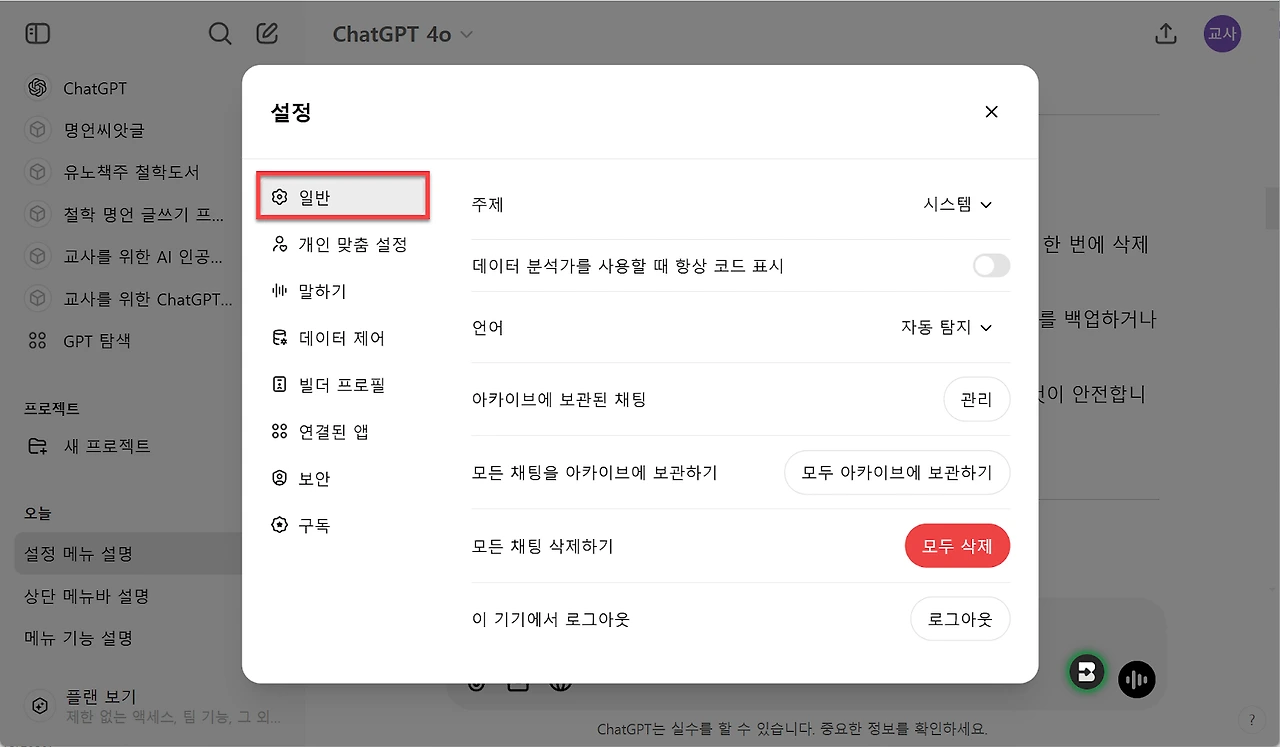Open the 말하기 settings tab
Image resolution: width=1280 pixels, height=747 pixels.
(343, 291)
